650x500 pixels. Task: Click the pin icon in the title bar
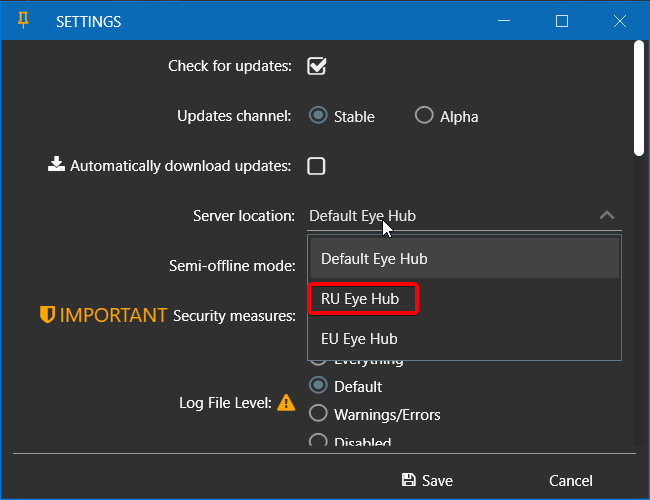[23, 20]
